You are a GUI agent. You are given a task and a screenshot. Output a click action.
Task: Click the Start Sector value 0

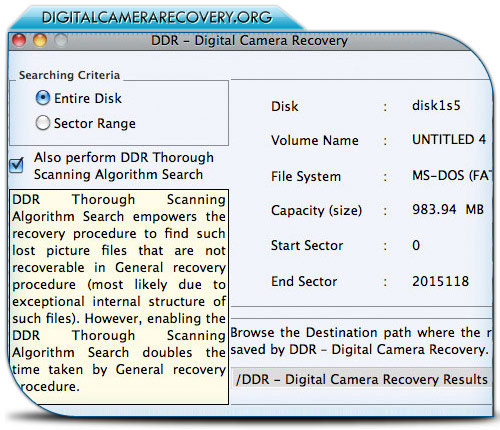pyautogui.click(x=416, y=245)
